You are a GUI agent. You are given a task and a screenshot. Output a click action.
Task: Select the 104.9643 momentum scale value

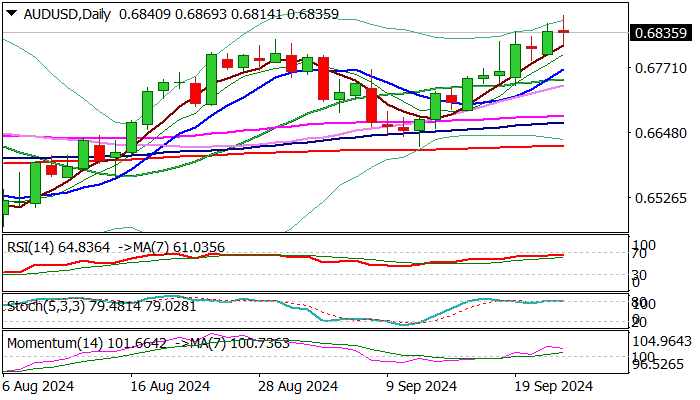tap(662, 342)
